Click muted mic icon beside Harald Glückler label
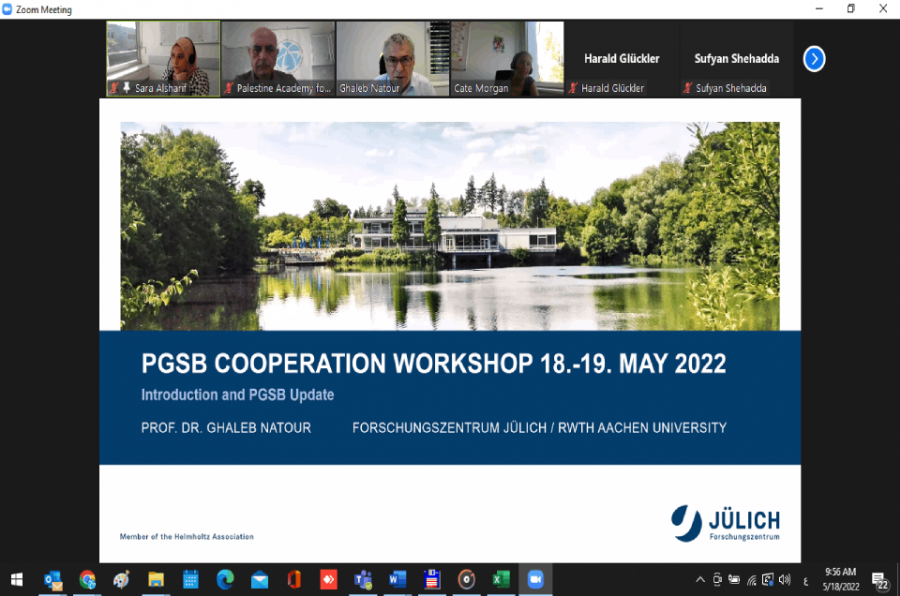Viewport: 900px width, 596px height. [573, 88]
